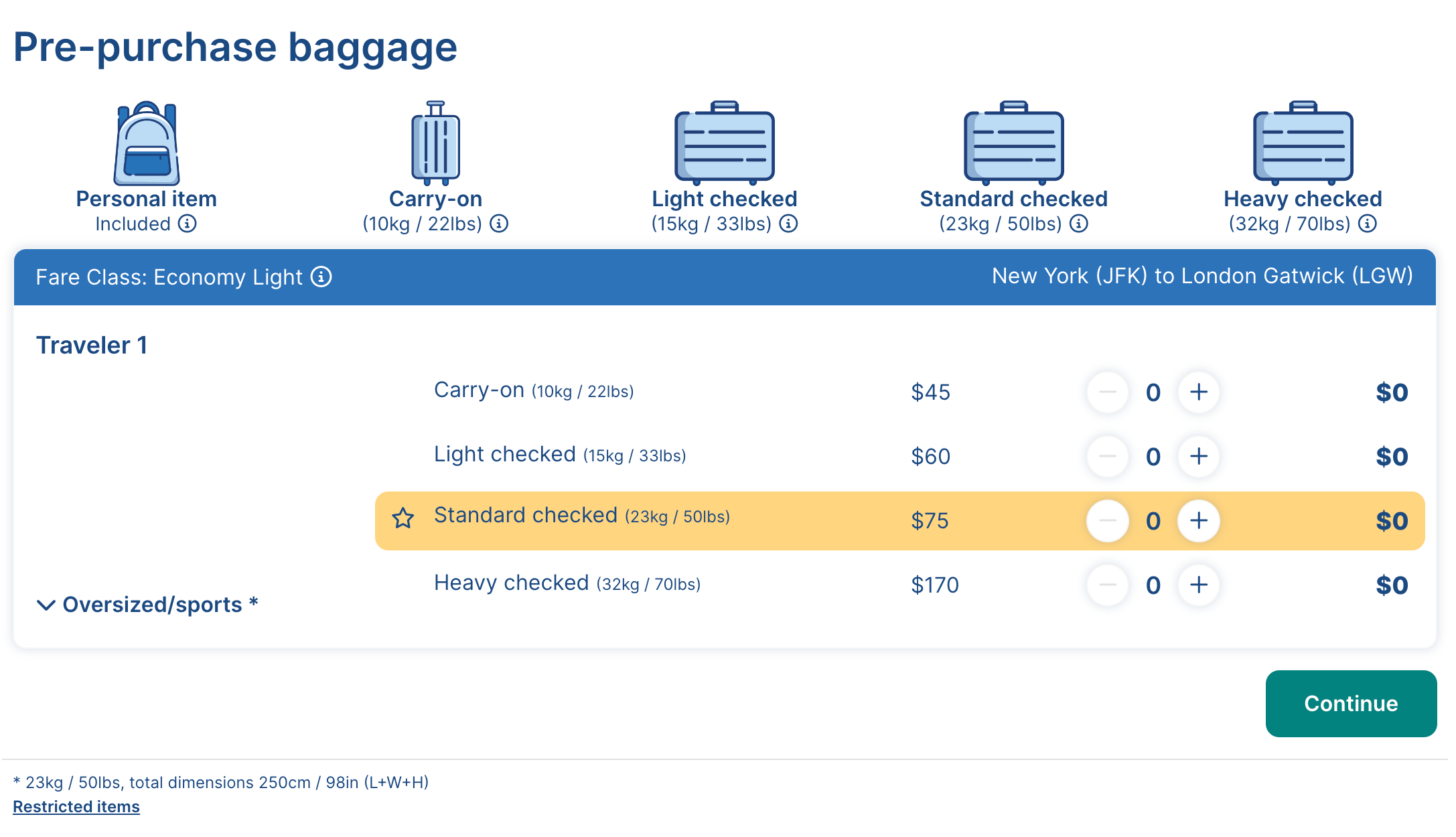Increase Carry-on quantity with plus button
This screenshot has width=1456, height=837.
[x=1199, y=392]
